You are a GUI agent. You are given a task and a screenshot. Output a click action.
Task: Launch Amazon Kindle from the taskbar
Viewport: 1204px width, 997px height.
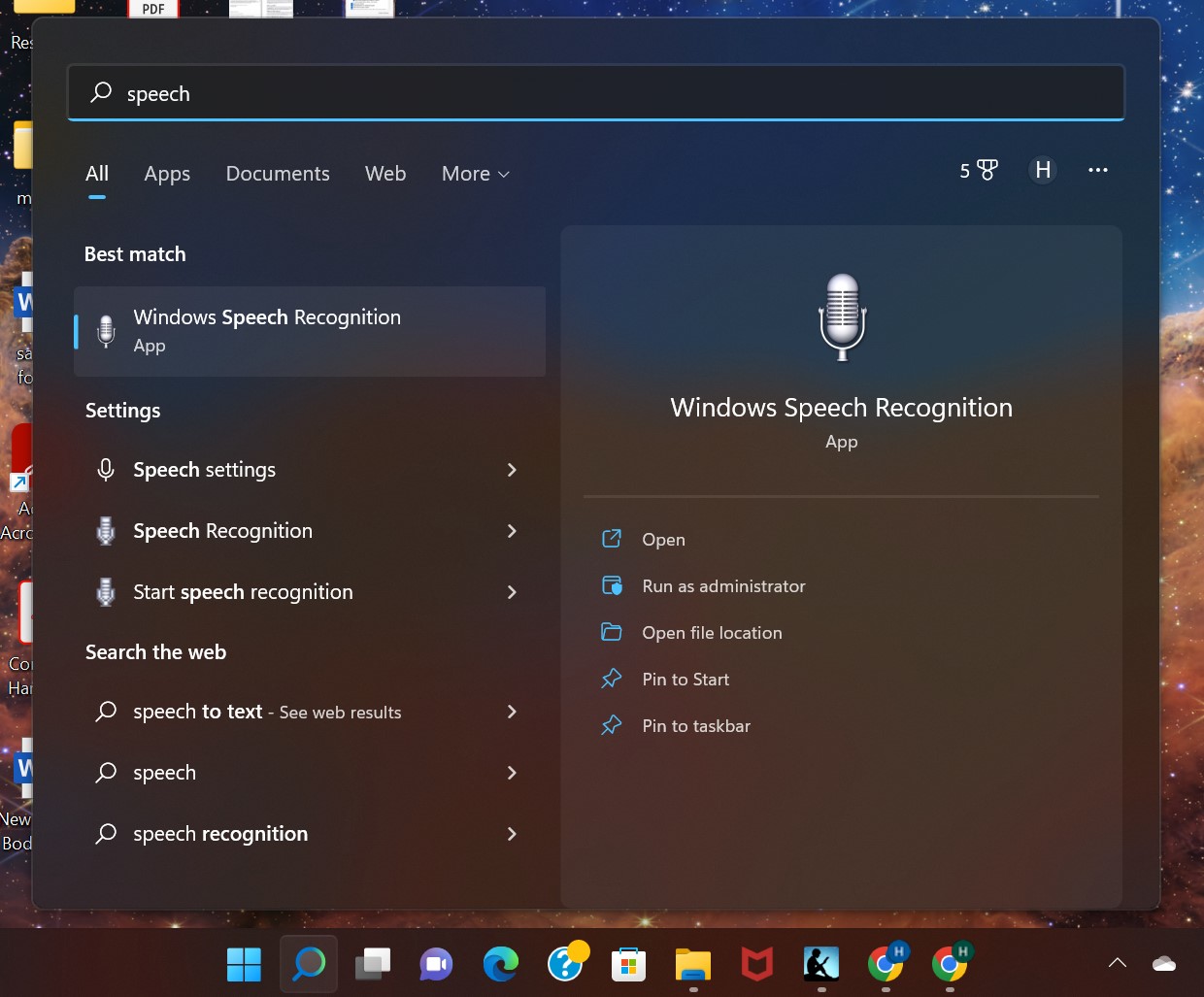[x=820, y=964]
